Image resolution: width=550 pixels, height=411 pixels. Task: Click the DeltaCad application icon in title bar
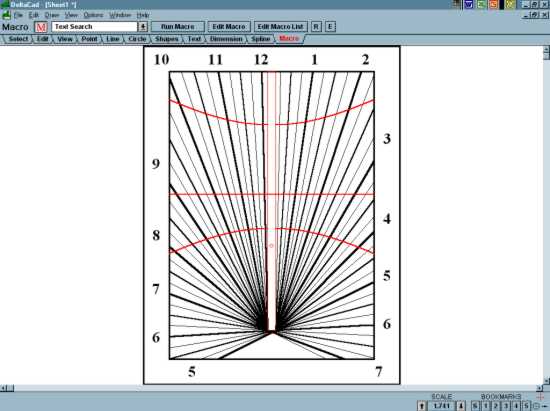[5, 4]
